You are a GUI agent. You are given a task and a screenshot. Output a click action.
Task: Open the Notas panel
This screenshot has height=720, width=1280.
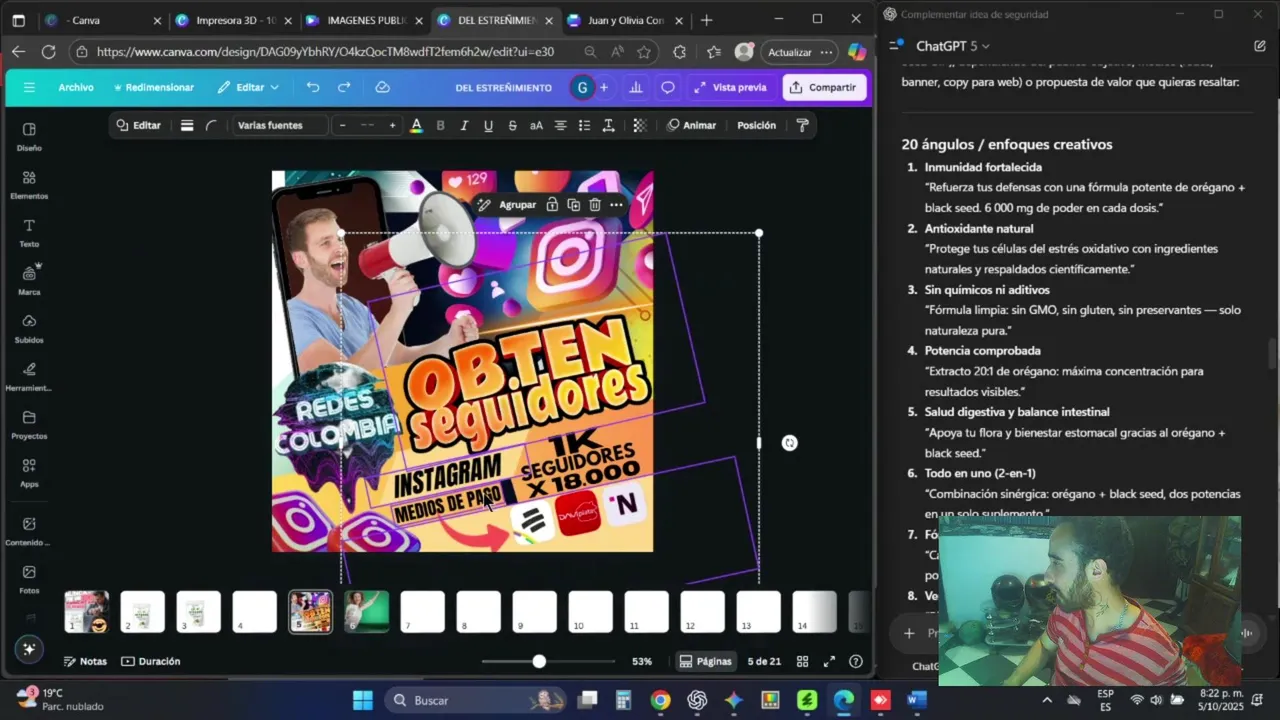point(85,662)
